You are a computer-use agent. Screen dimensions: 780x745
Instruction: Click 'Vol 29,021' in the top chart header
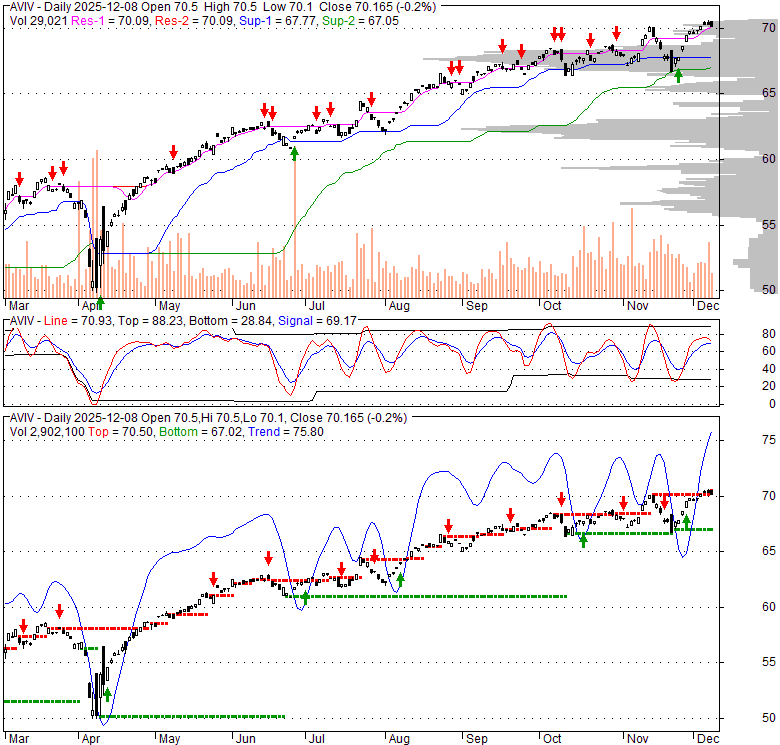(x=39, y=21)
